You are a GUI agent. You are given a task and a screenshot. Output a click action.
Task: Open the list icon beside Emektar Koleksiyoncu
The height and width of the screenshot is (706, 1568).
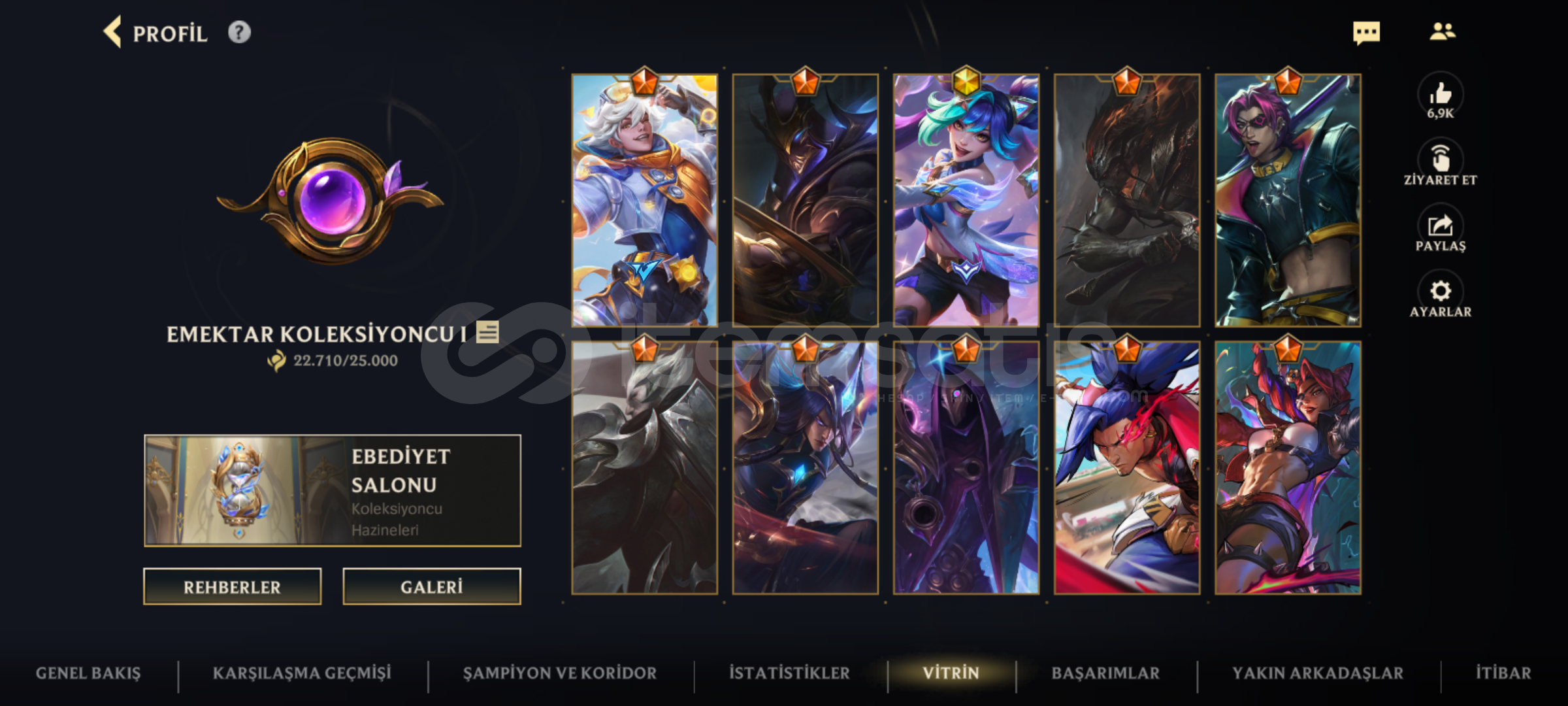tap(487, 332)
